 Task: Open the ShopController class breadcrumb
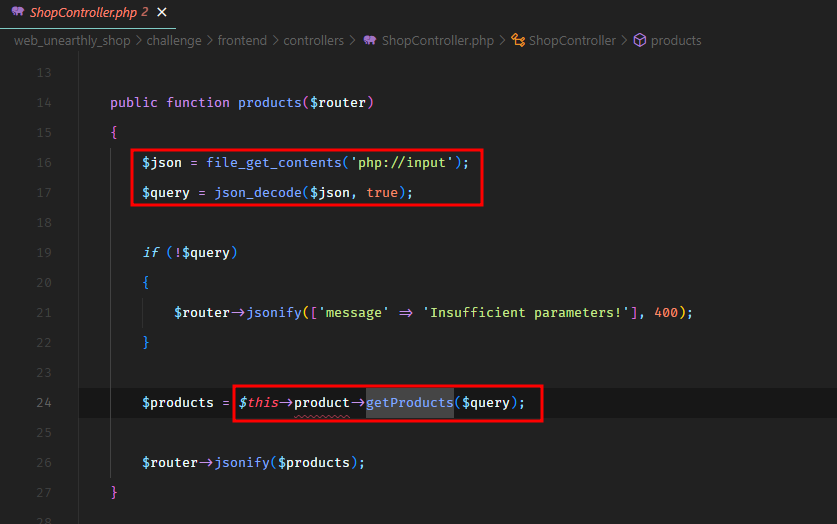tap(572, 41)
